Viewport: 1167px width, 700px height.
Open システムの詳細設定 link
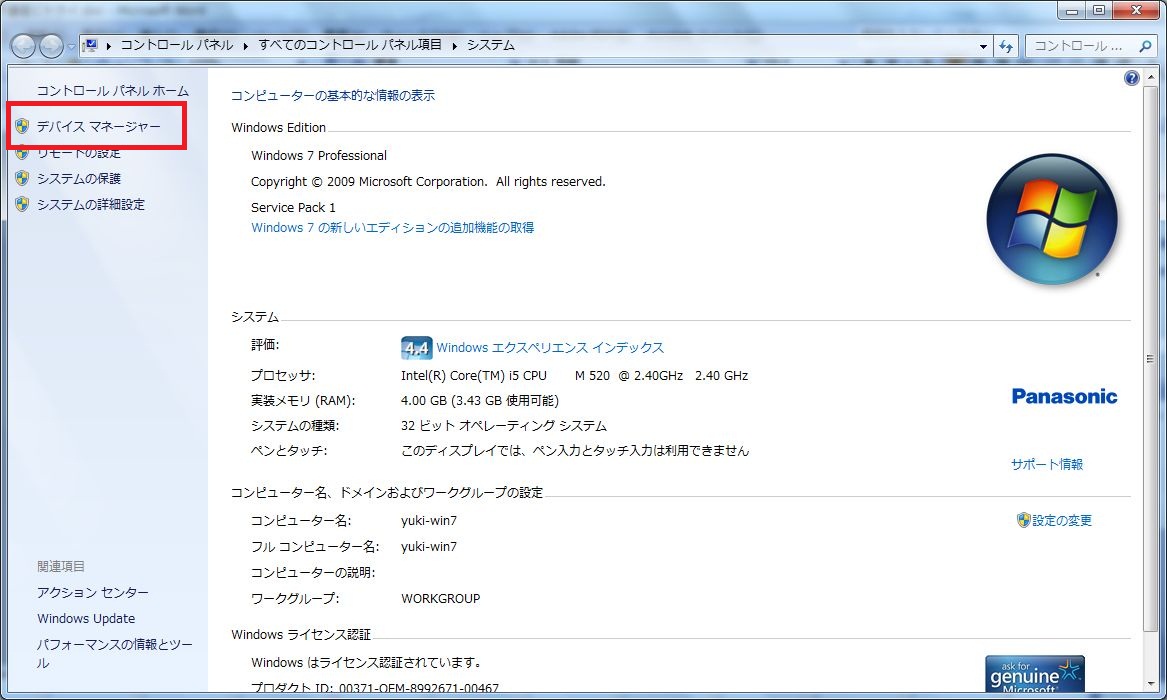(x=91, y=205)
